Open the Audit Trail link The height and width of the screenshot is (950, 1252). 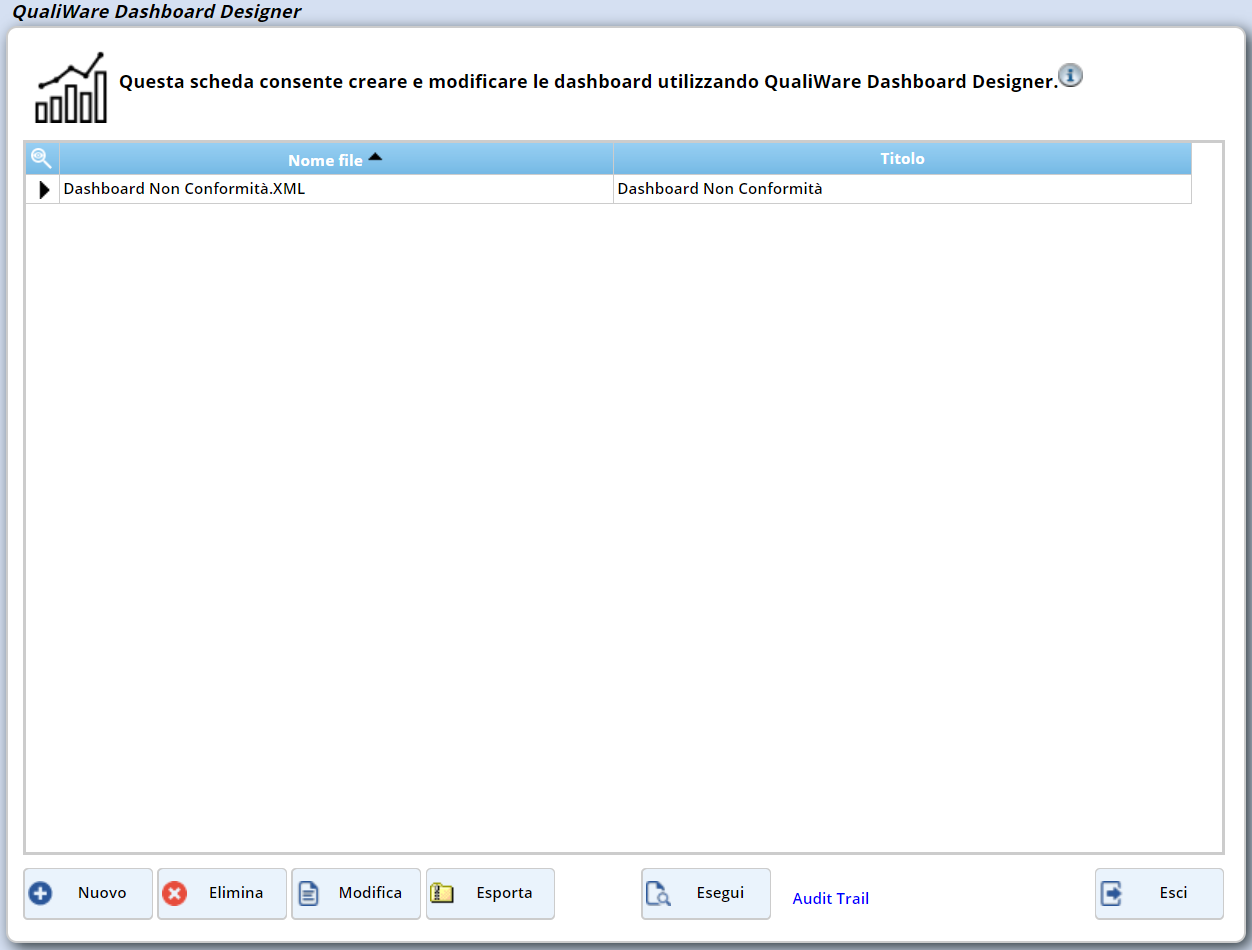[x=830, y=898]
